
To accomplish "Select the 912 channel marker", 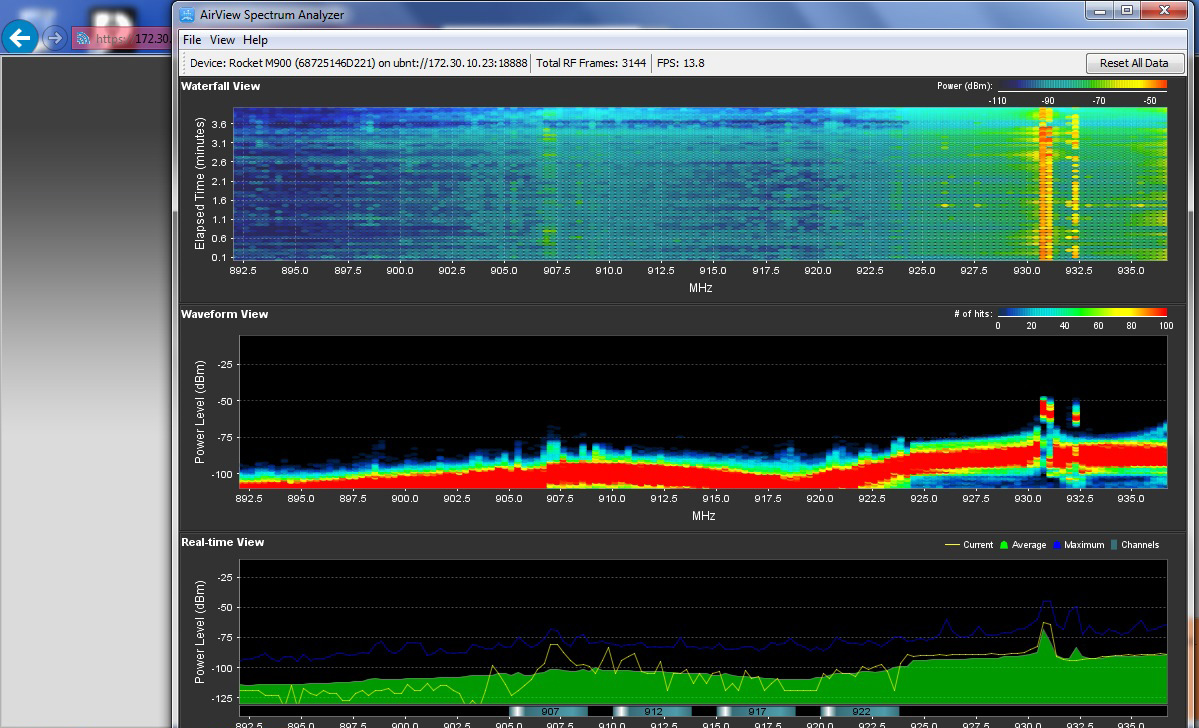I will click(652, 711).
